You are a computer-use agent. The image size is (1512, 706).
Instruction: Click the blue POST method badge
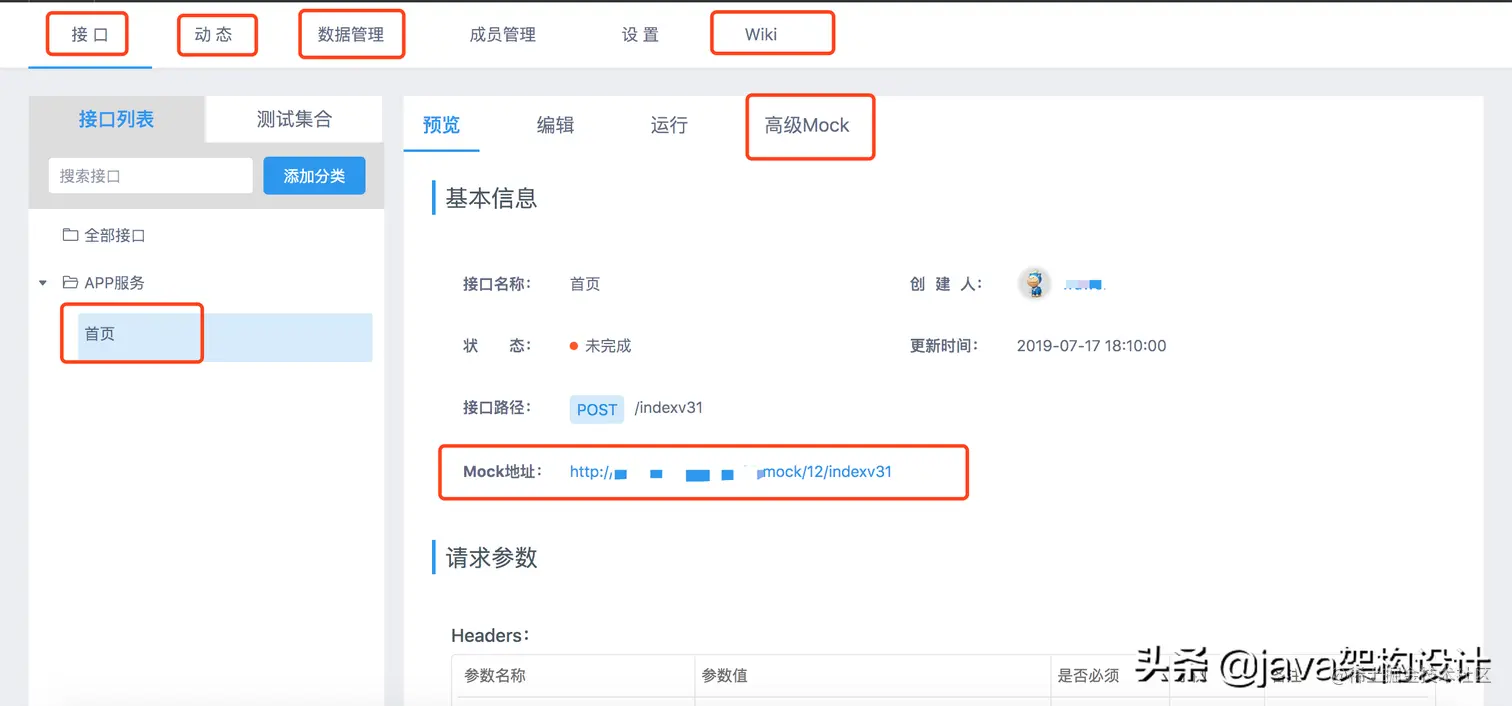[x=596, y=409]
